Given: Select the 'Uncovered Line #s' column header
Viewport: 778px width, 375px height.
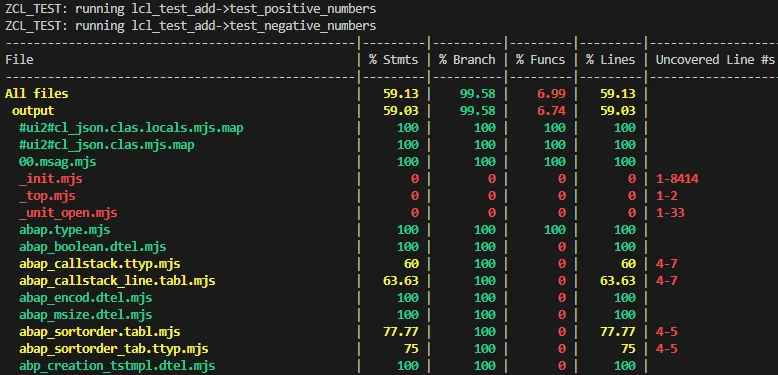Looking at the screenshot, I should tap(715, 60).
